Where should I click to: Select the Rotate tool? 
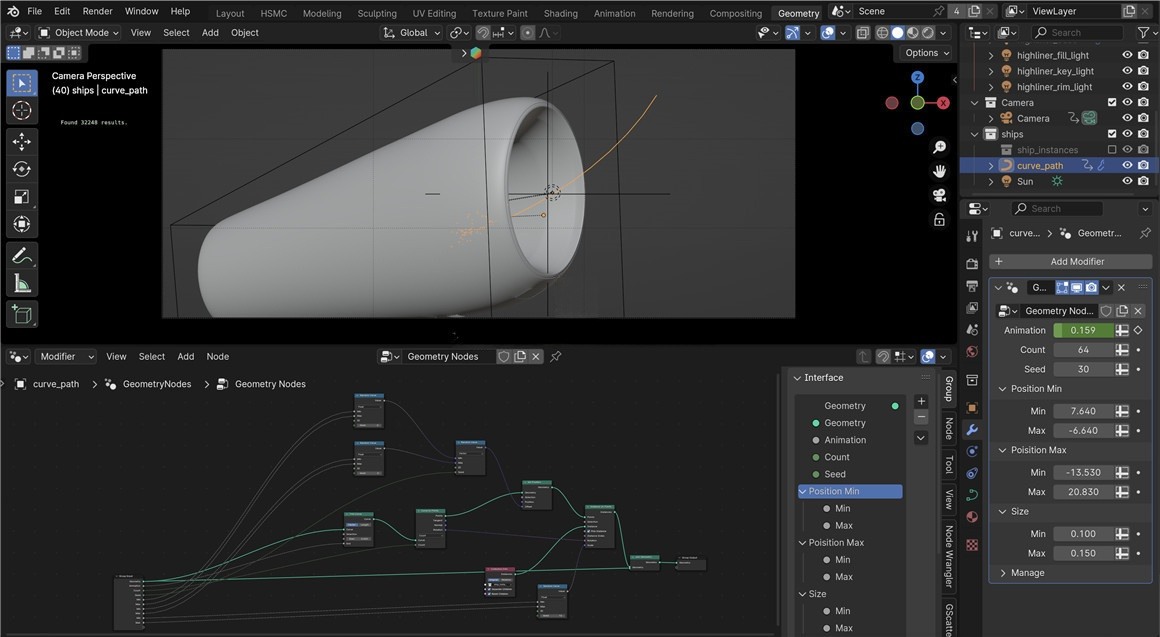pyautogui.click(x=22, y=169)
